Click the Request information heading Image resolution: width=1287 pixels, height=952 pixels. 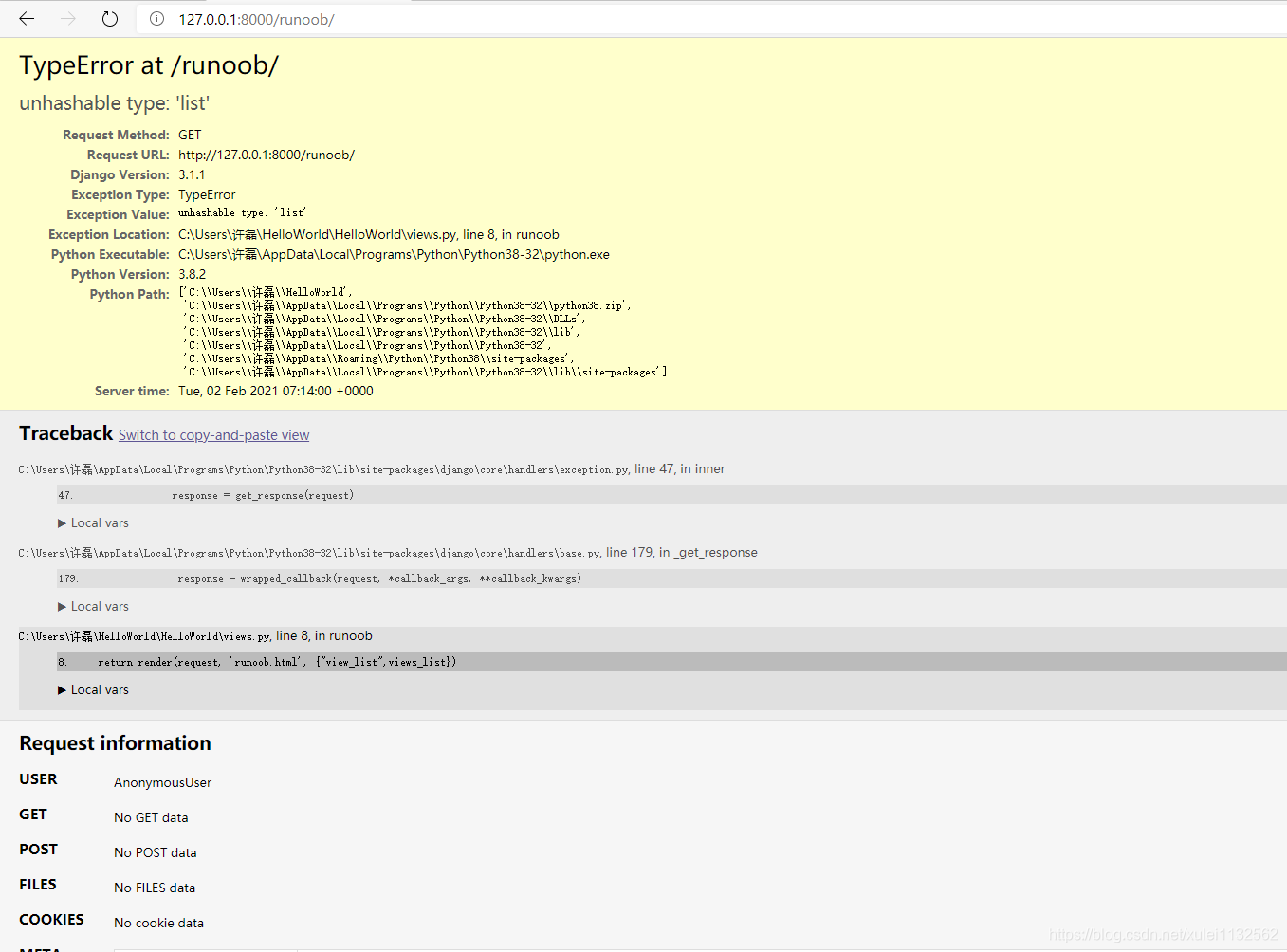(x=115, y=743)
